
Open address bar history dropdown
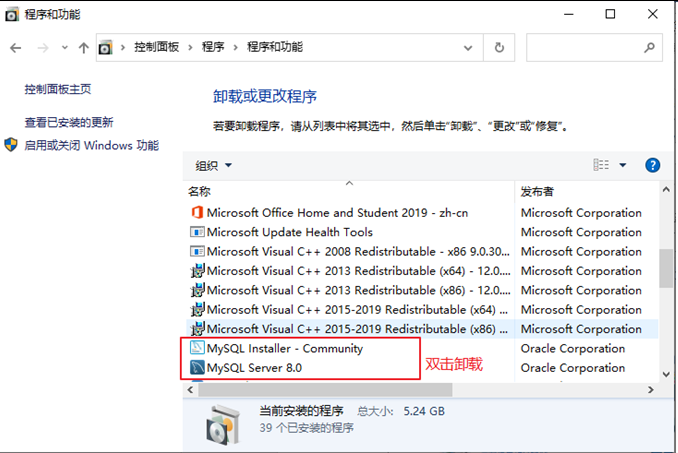click(x=468, y=48)
